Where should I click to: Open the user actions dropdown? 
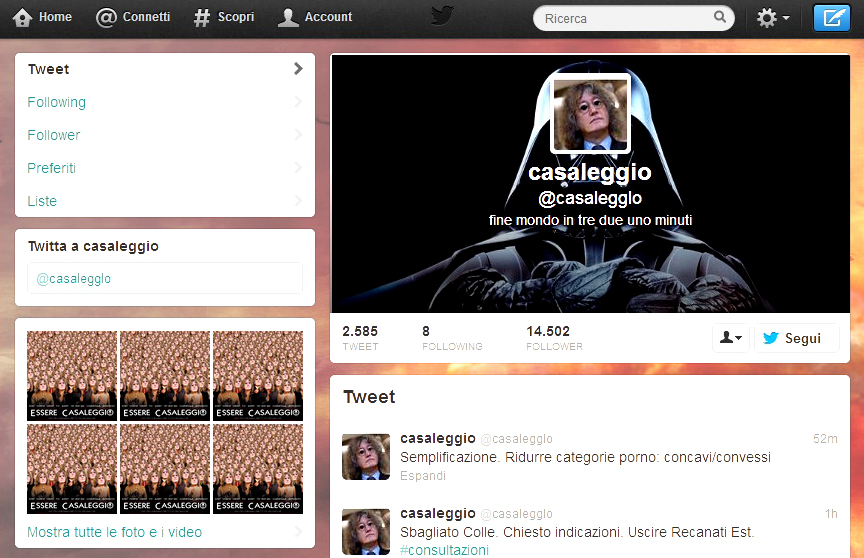click(x=731, y=338)
